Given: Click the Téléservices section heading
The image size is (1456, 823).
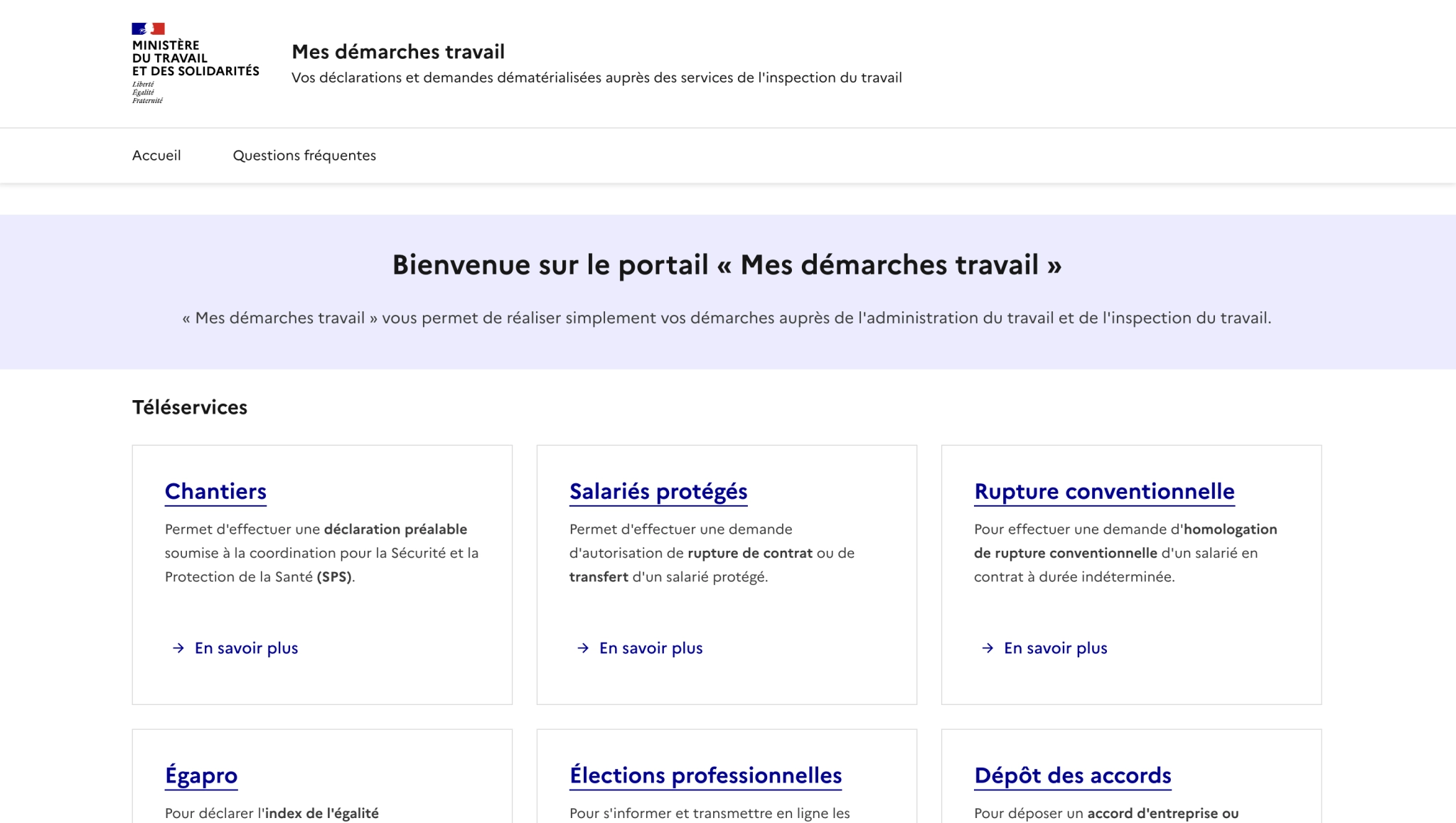Looking at the screenshot, I should (190, 407).
